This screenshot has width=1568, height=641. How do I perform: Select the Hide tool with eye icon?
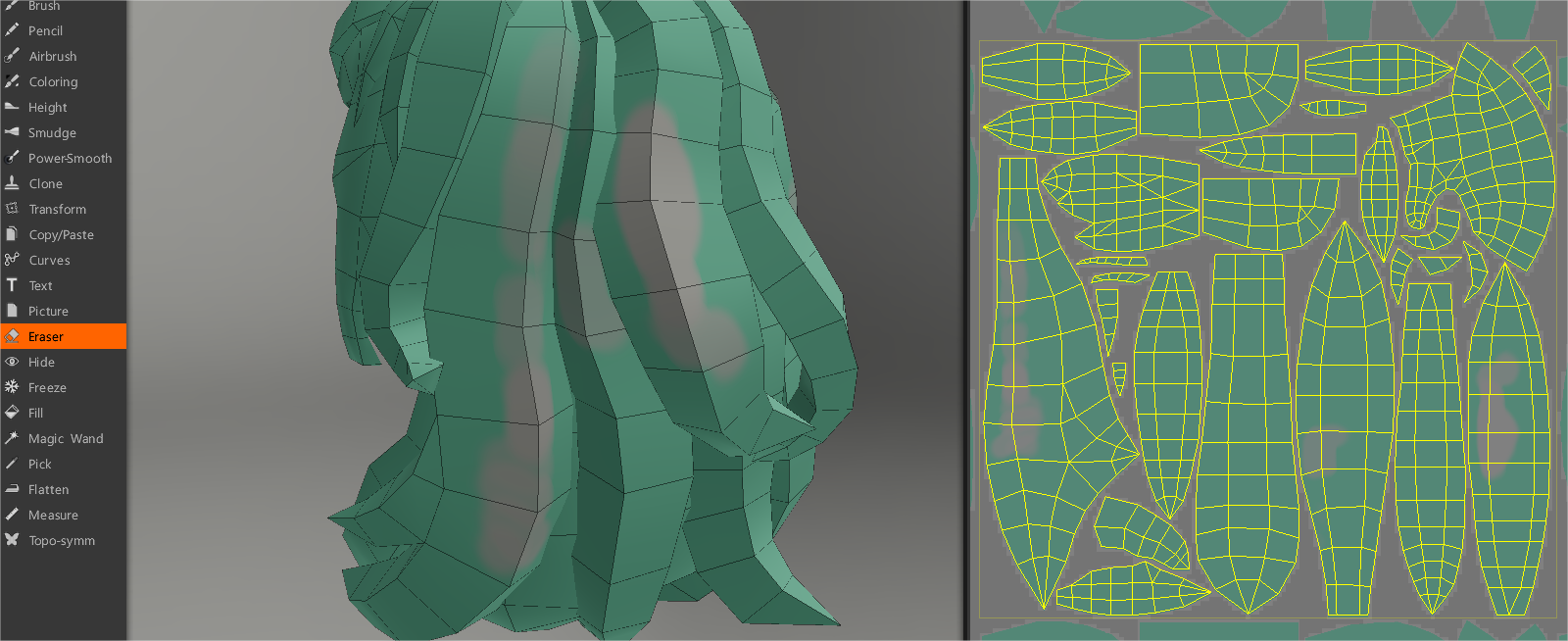pyautogui.click(x=41, y=363)
